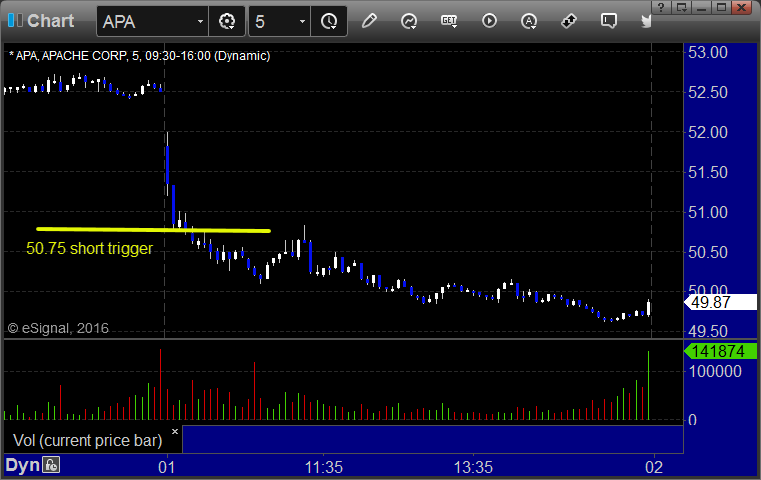Viewport: 761px width, 480px height.
Task: Click the Vol (current price bar) label
Action: click(x=88, y=441)
